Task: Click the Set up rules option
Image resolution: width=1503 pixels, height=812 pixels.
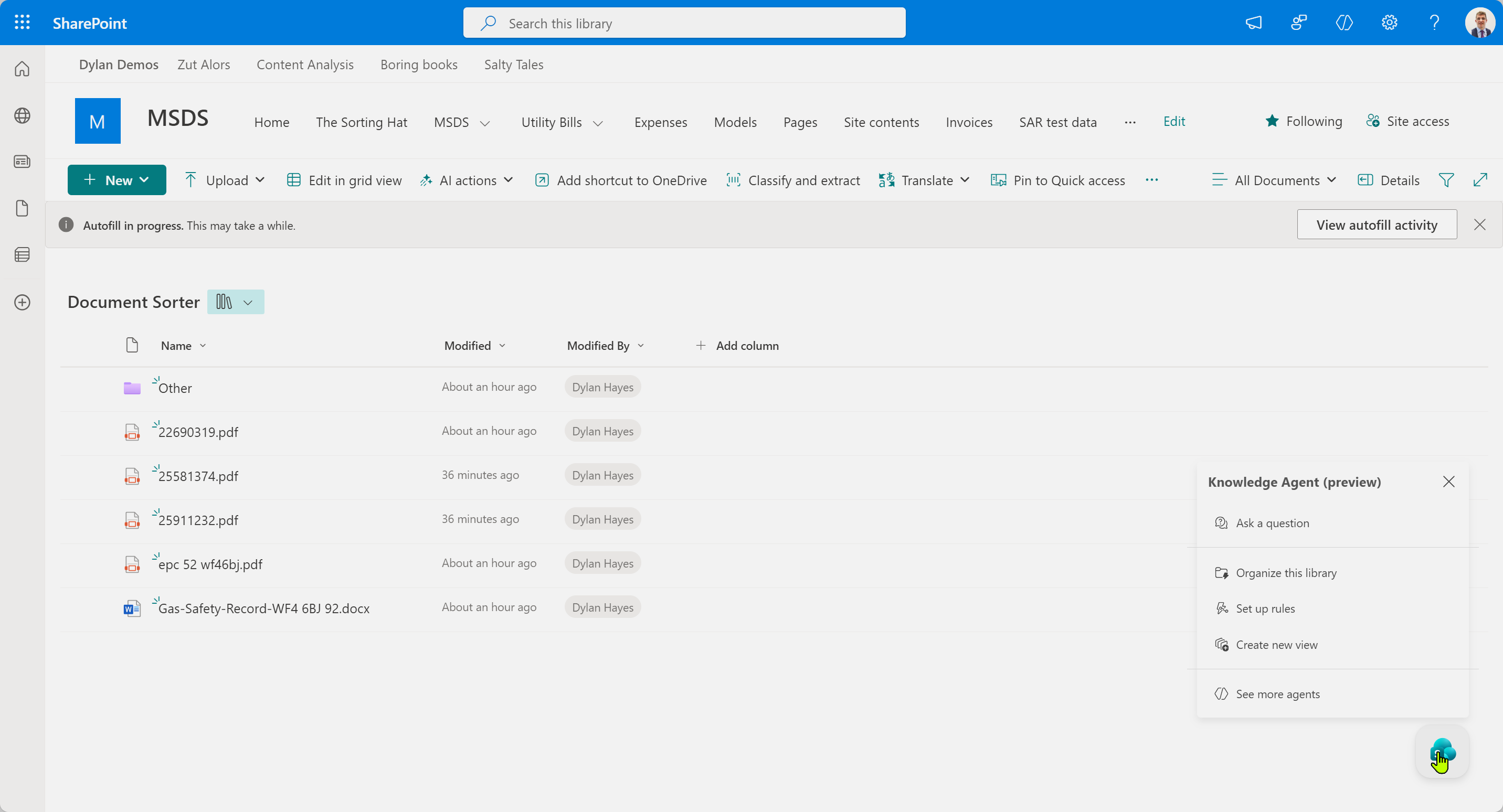Action: [x=1264, y=608]
